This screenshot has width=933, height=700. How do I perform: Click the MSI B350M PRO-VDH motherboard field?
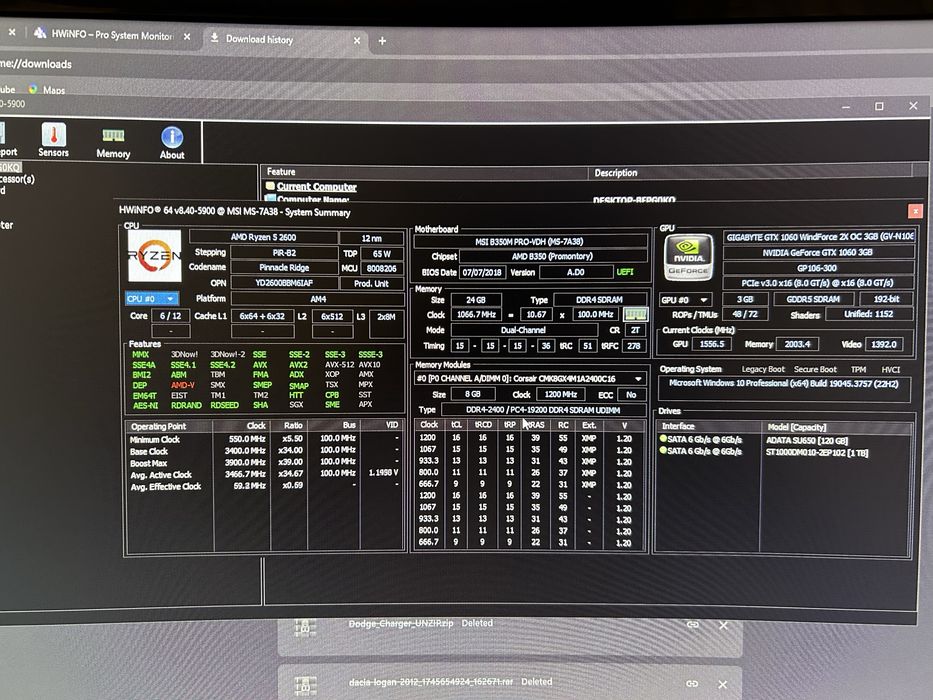point(530,241)
